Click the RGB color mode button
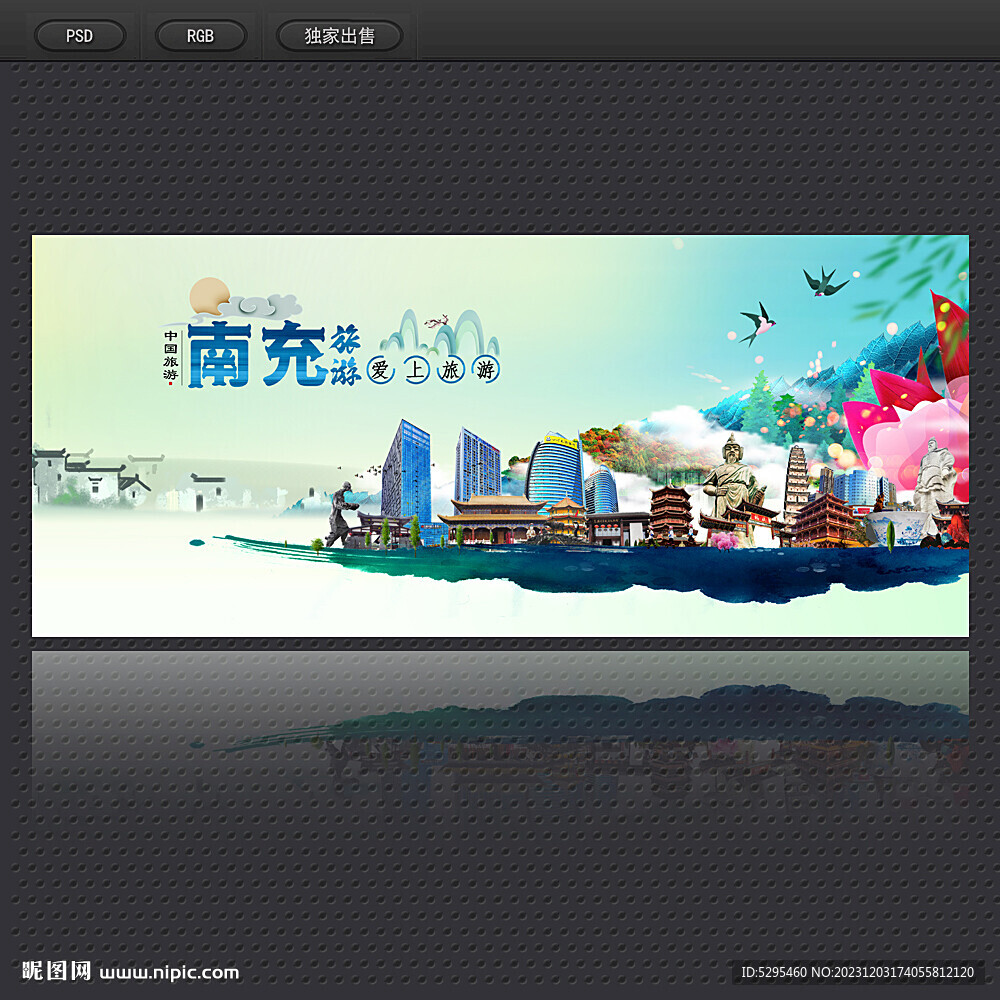The height and width of the screenshot is (1000, 1000). (x=200, y=36)
